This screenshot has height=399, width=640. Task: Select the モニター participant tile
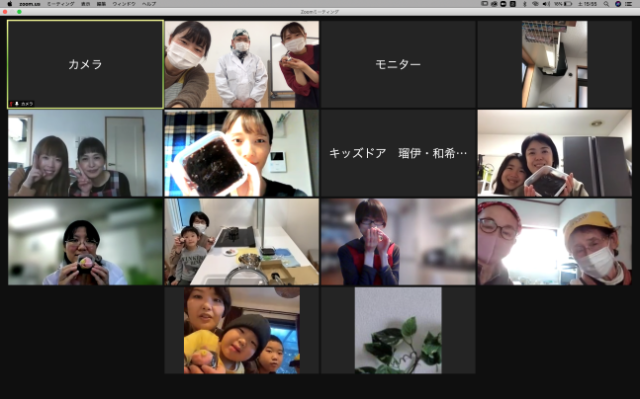coord(398,64)
